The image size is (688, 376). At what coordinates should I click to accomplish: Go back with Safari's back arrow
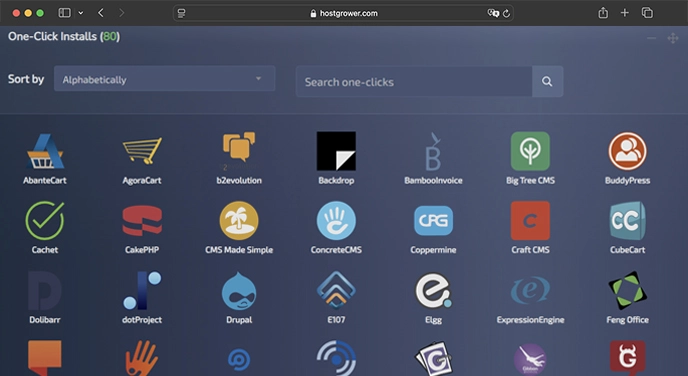pyautogui.click(x=101, y=13)
